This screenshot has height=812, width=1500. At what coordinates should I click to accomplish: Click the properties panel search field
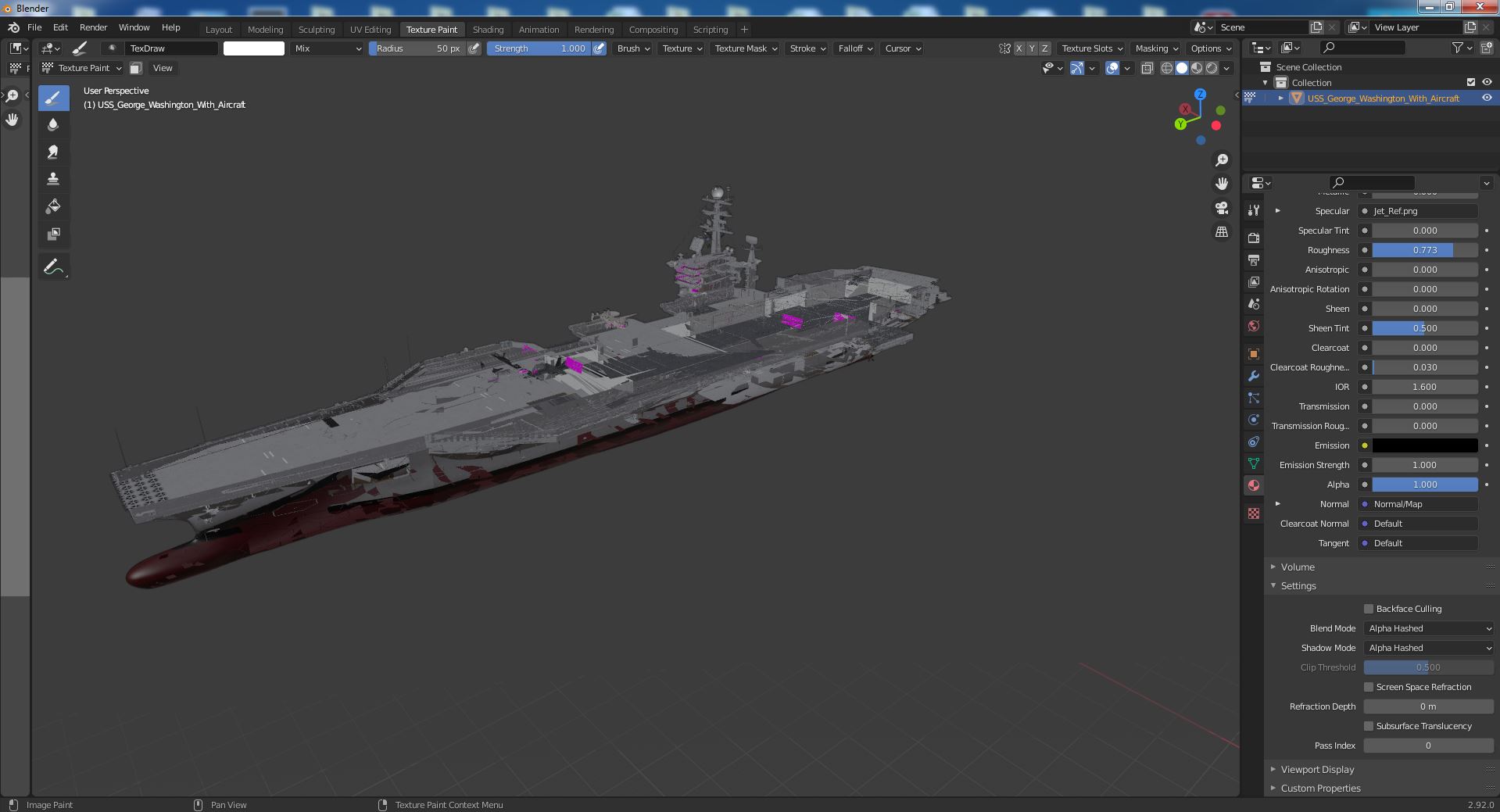(1373, 183)
